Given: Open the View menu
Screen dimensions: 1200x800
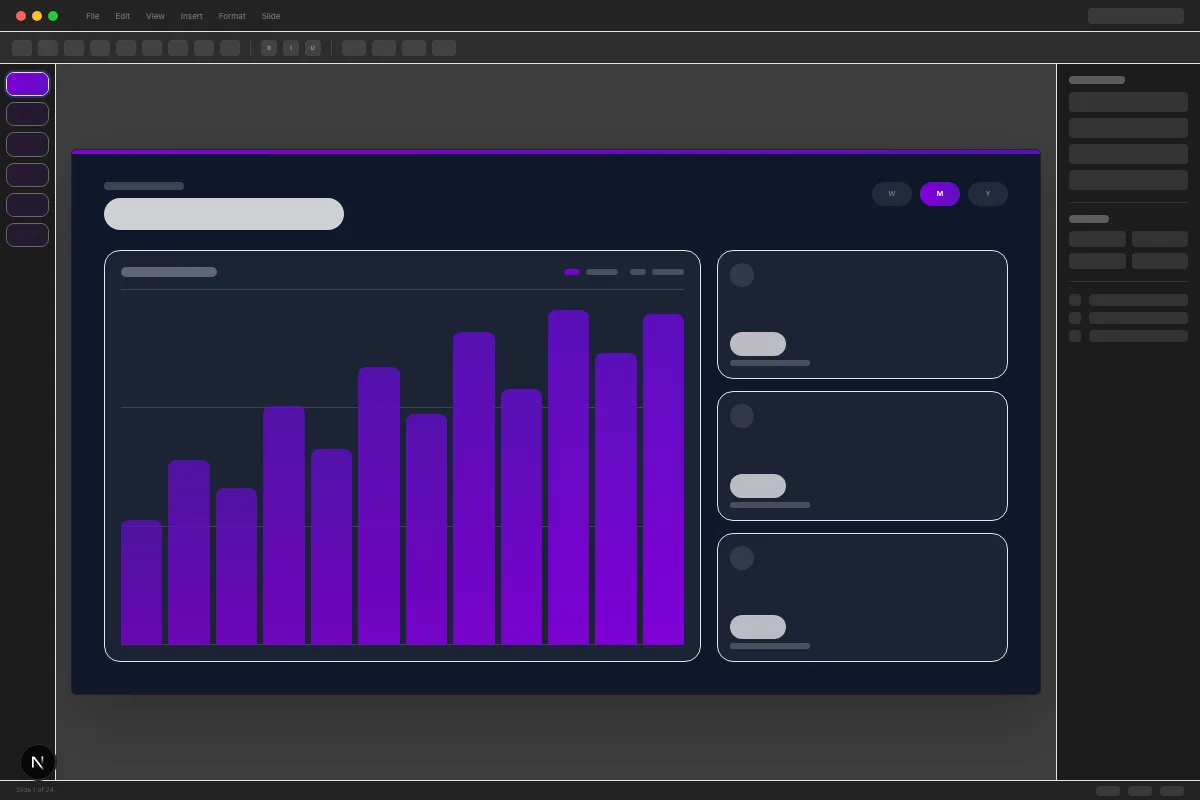Looking at the screenshot, I should 155,16.
